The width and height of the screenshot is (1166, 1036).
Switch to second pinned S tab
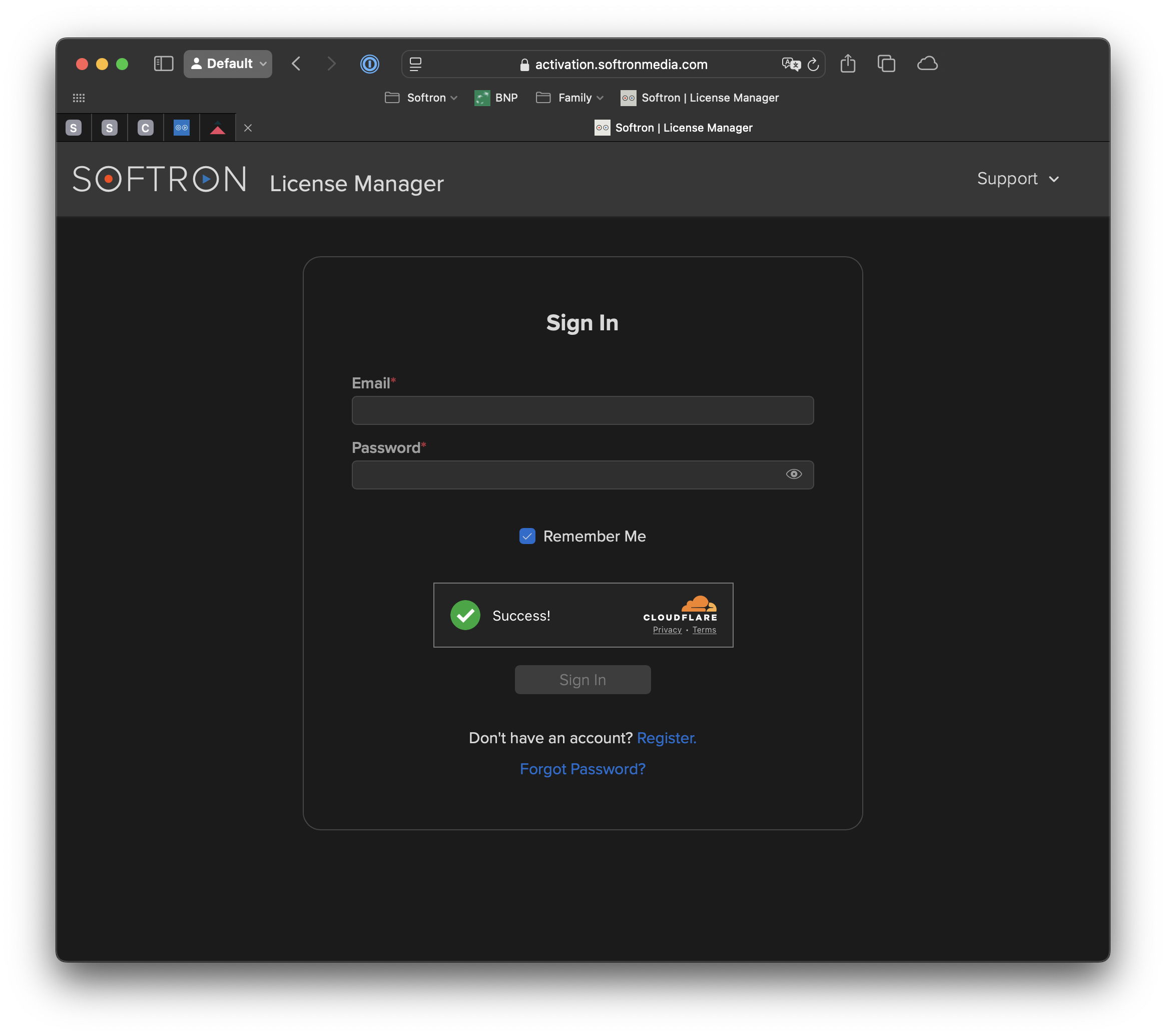pyautogui.click(x=110, y=128)
